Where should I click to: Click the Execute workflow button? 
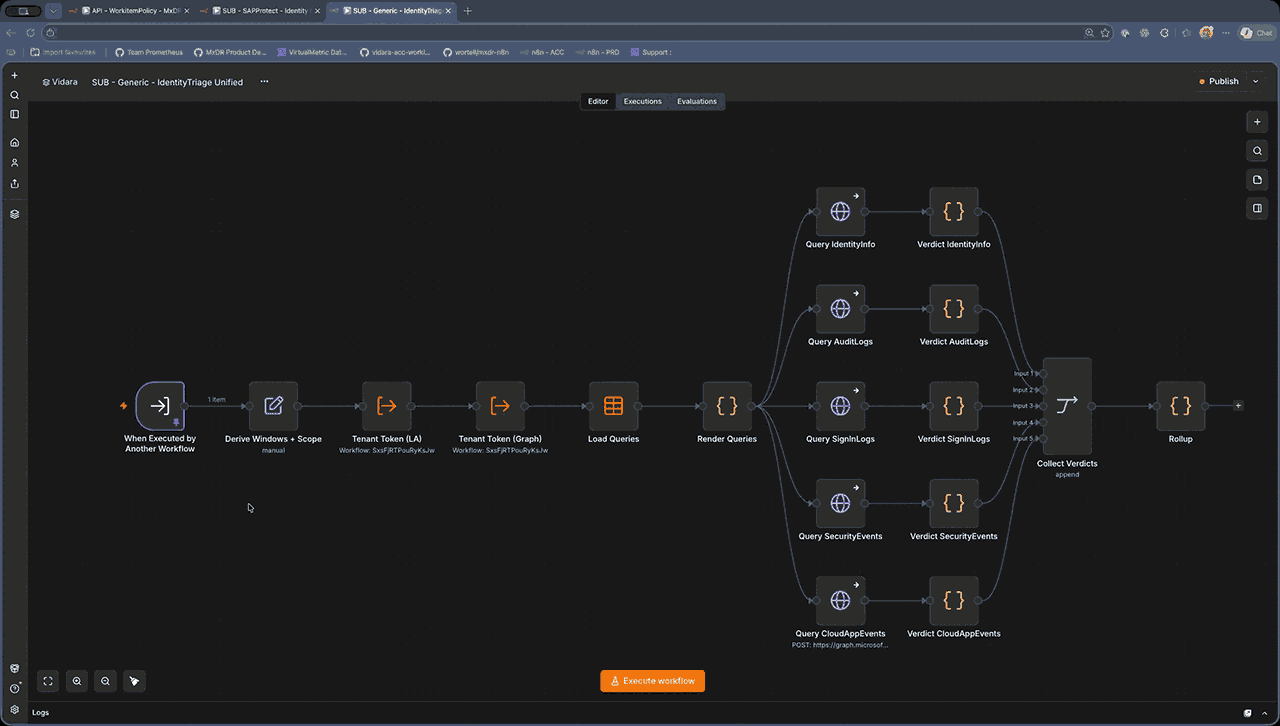pyautogui.click(x=653, y=681)
